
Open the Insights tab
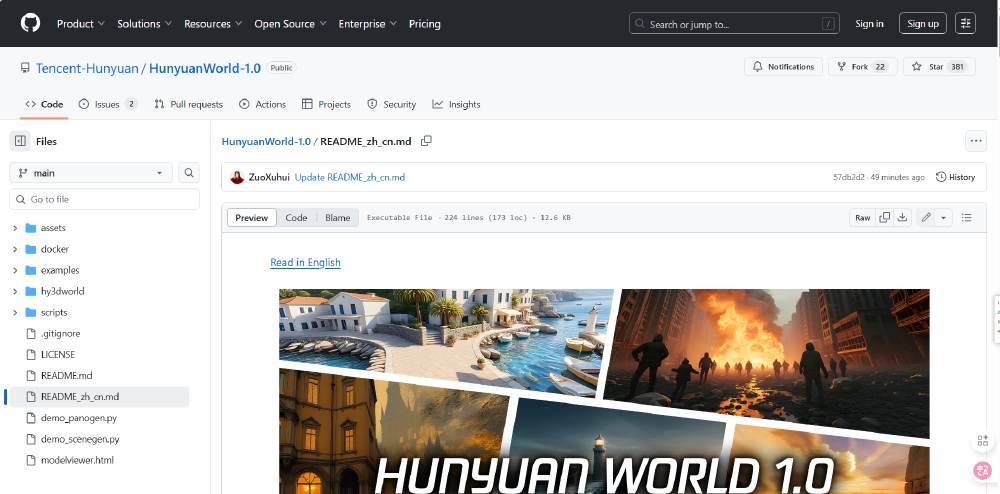click(456, 104)
